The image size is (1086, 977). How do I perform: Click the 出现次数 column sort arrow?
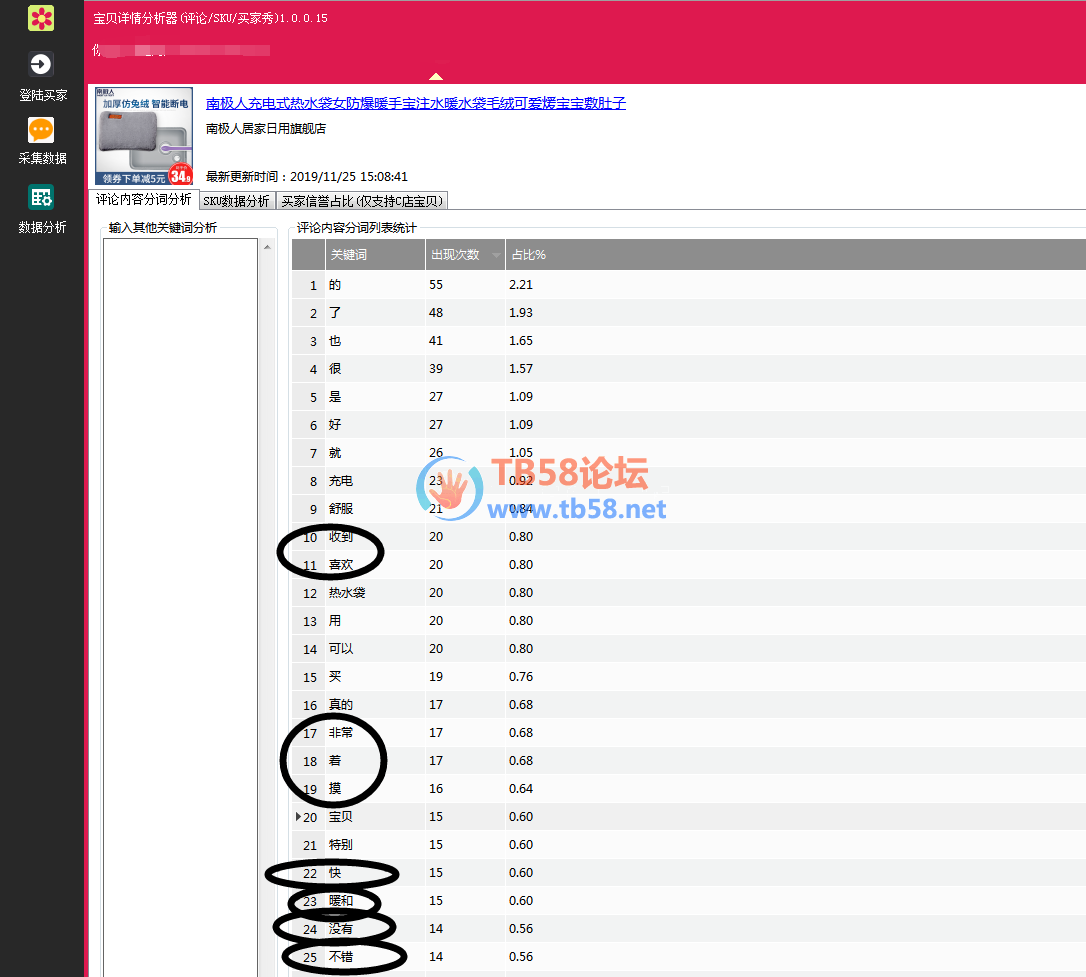pyautogui.click(x=497, y=256)
